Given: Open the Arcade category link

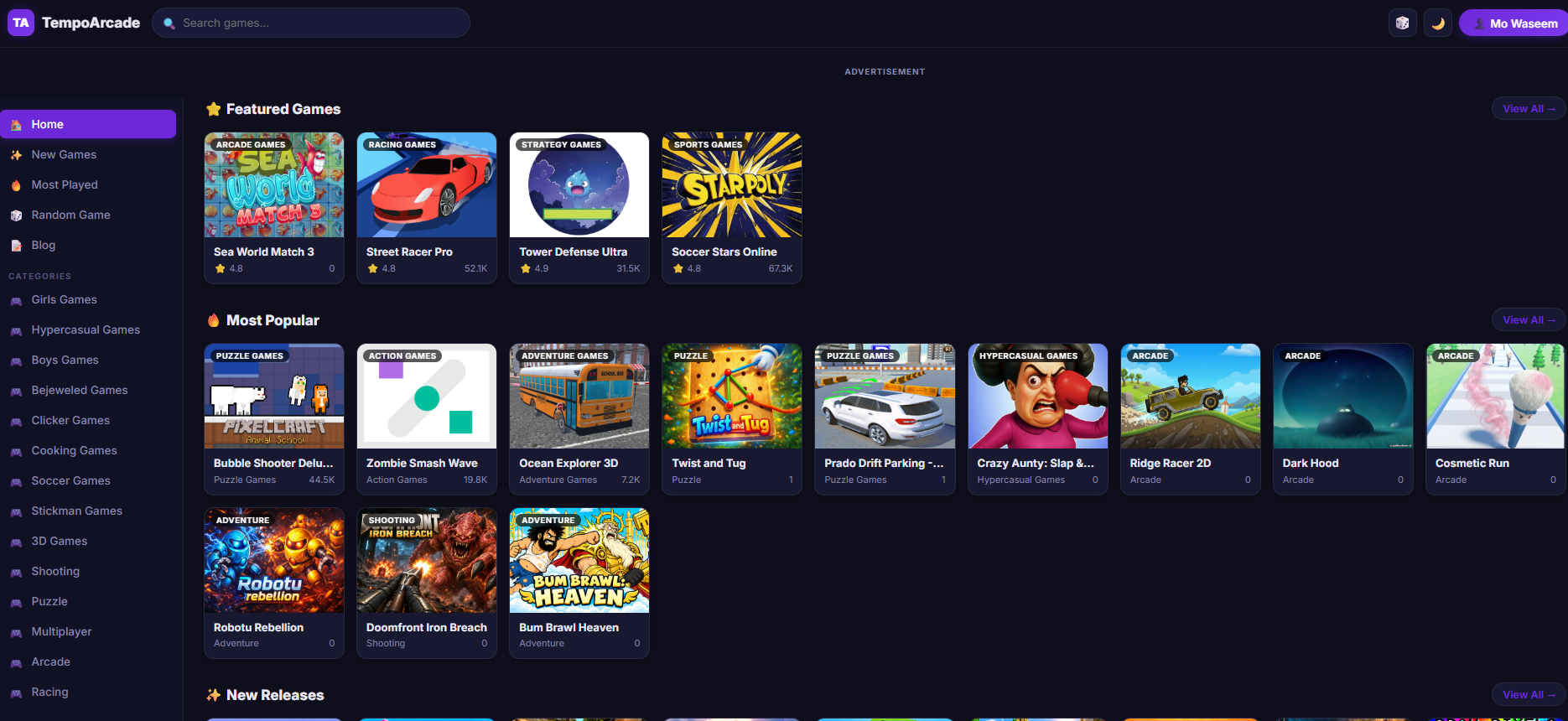Looking at the screenshot, I should coord(88,661).
